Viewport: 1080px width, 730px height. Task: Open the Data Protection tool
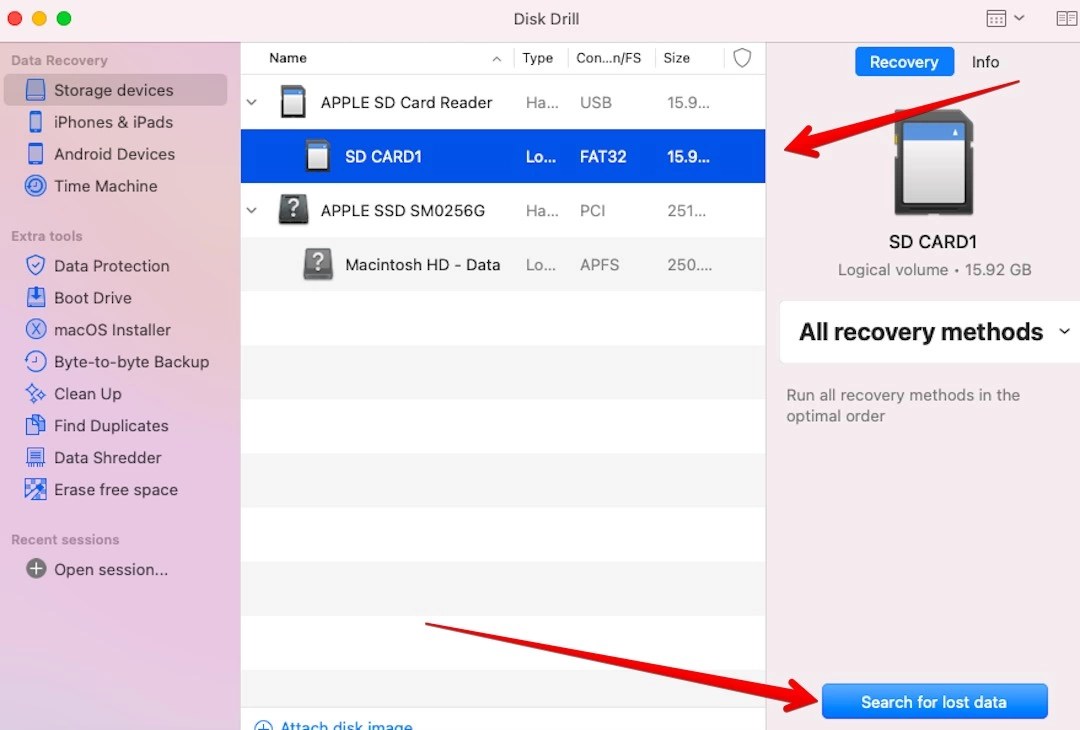coord(111,266)
